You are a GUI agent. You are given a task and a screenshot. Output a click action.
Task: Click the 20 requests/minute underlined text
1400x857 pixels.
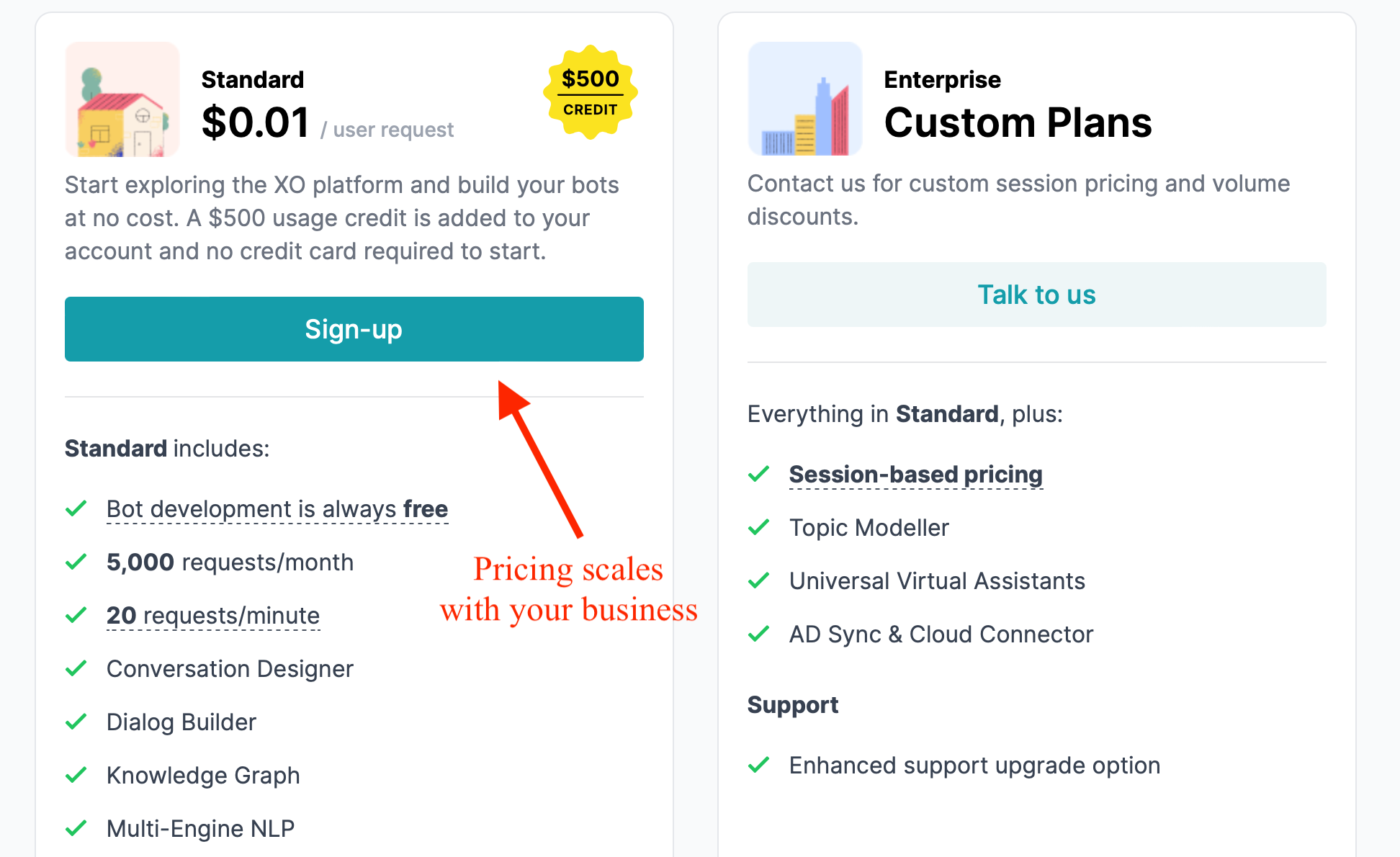(x=213, y=616)
